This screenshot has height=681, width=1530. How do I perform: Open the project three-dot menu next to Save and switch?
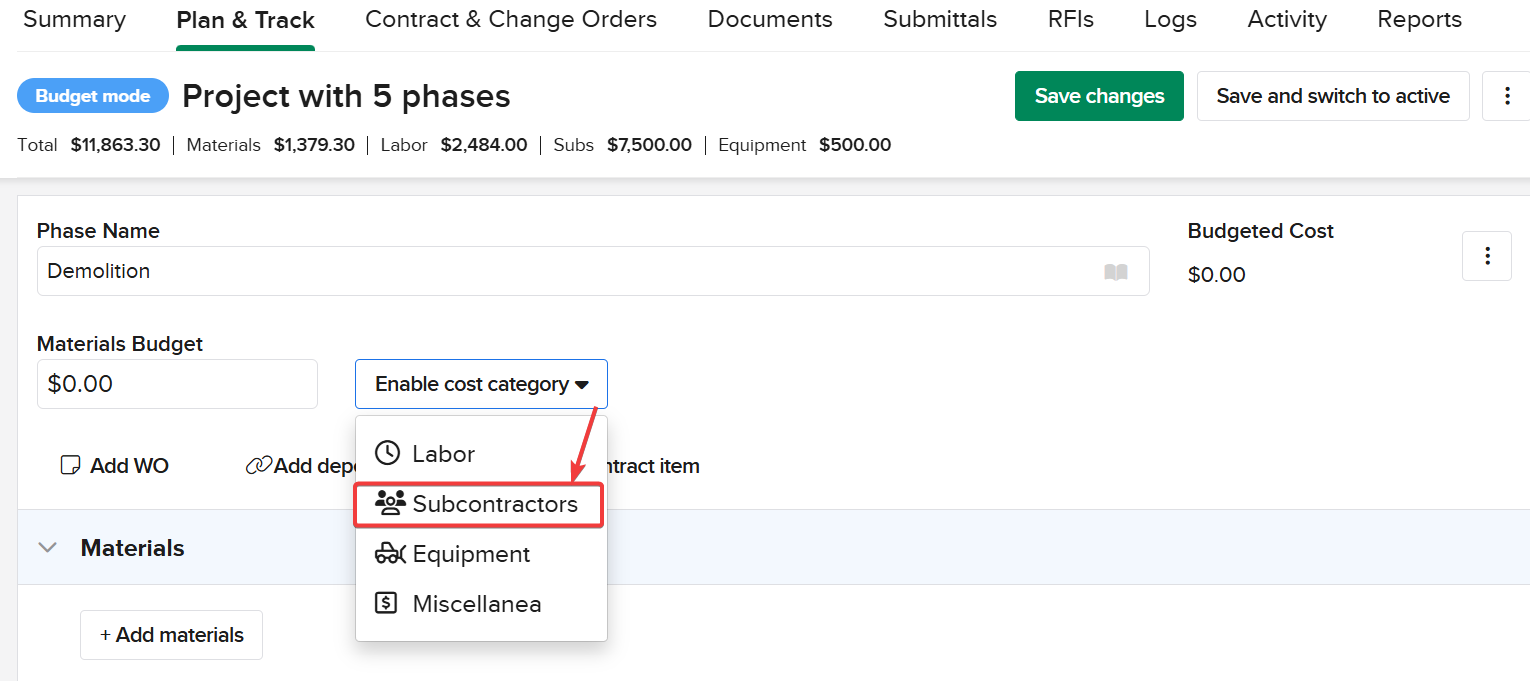pos(1507,96)
